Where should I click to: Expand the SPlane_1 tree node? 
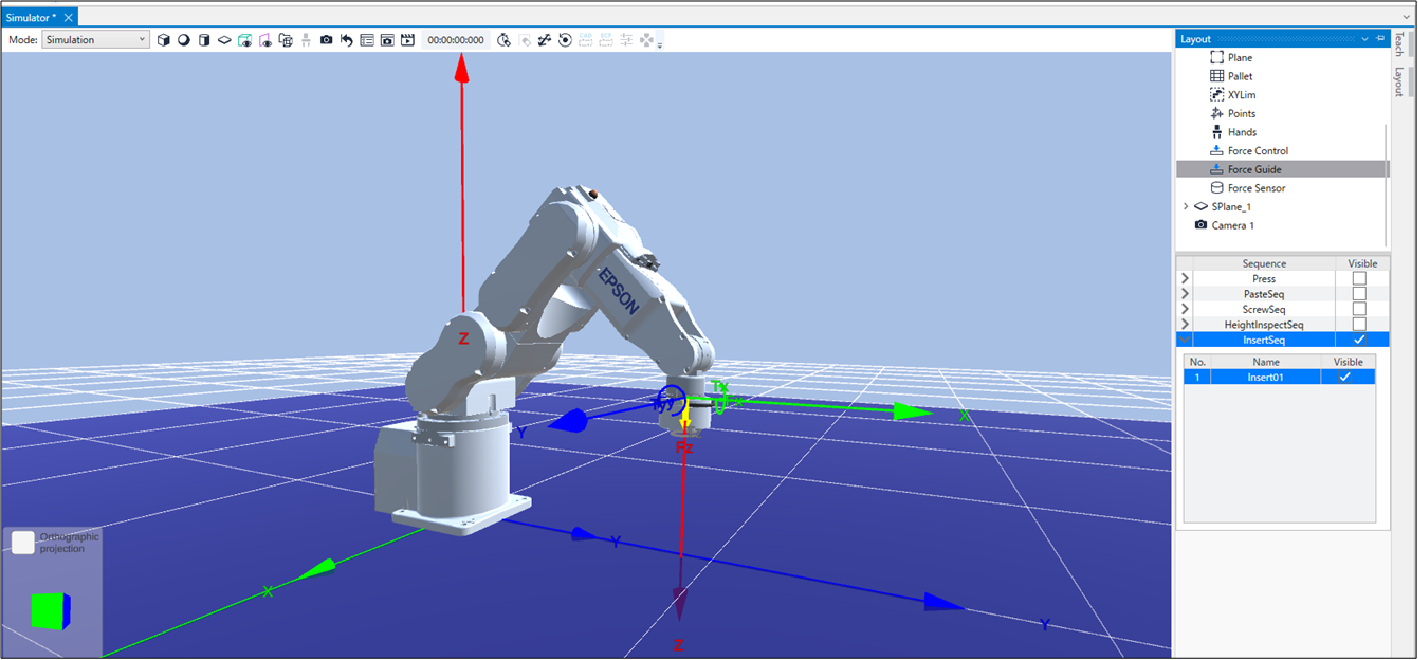1186,207
